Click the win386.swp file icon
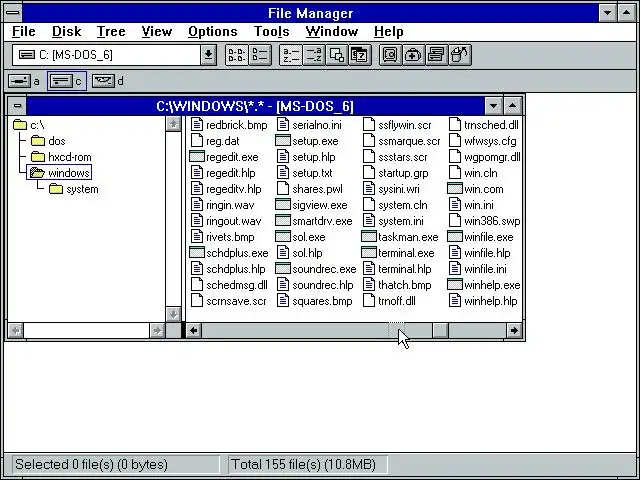The height and width of the screenshot is (480, 640). (x=455, y=220)
